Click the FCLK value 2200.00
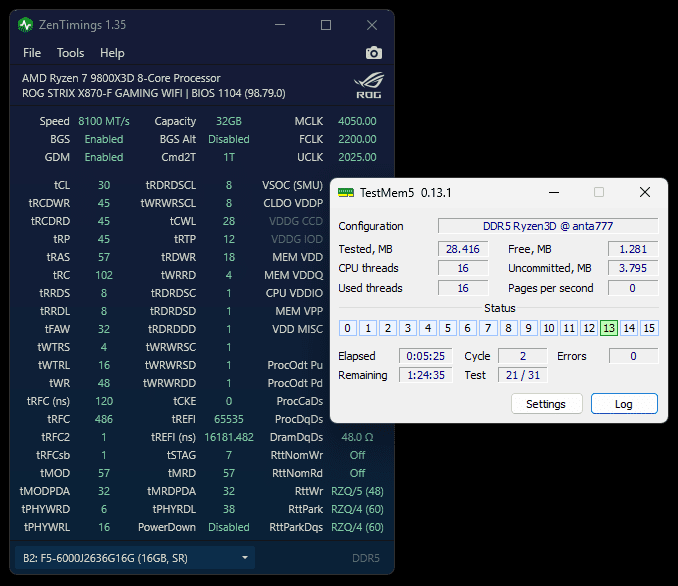This screenshot has height=586, width=678. pyautogui.click(x=357, y=139)
